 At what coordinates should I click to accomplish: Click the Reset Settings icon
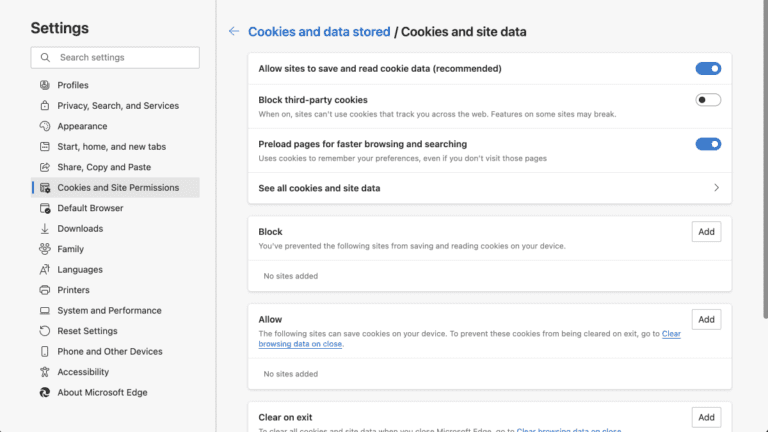[x=45, y=331]
